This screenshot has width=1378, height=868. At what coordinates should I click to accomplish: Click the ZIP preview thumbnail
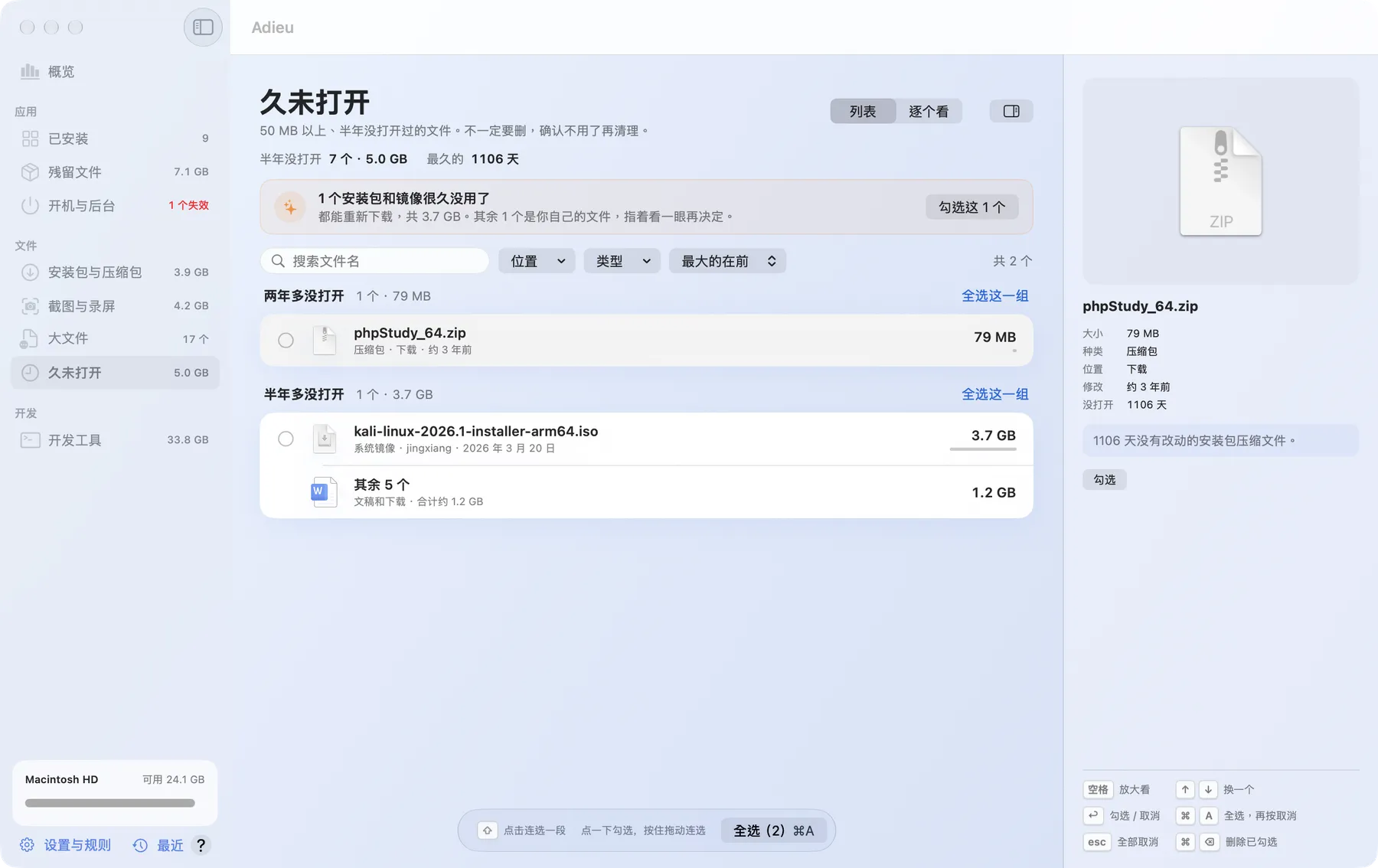1220,181
